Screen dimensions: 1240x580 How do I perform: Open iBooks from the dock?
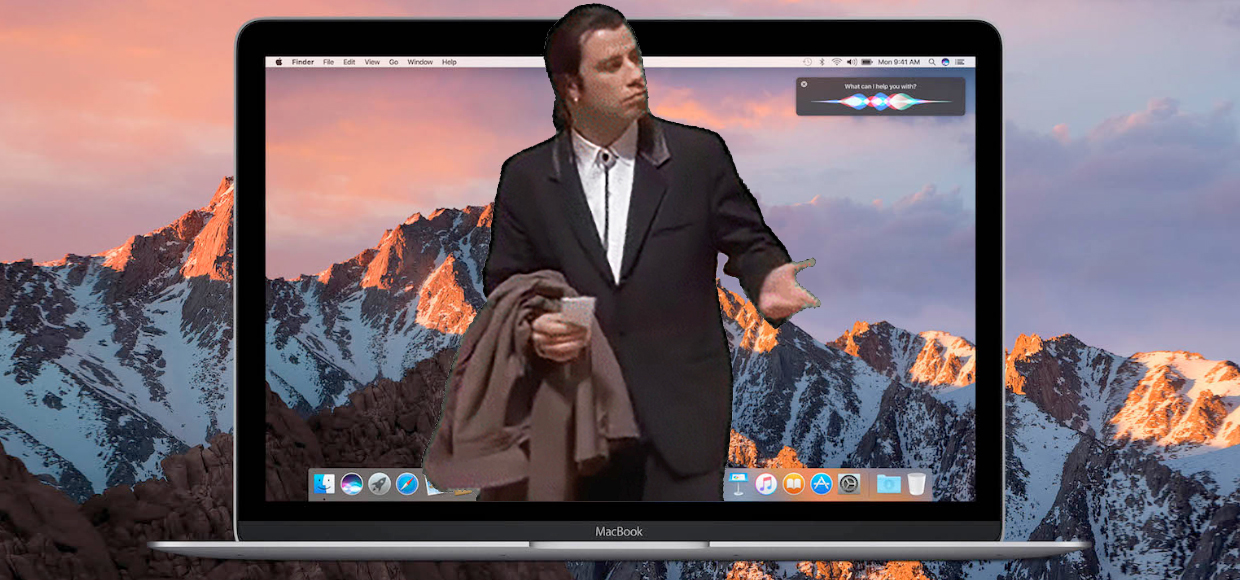coord(794,484)
